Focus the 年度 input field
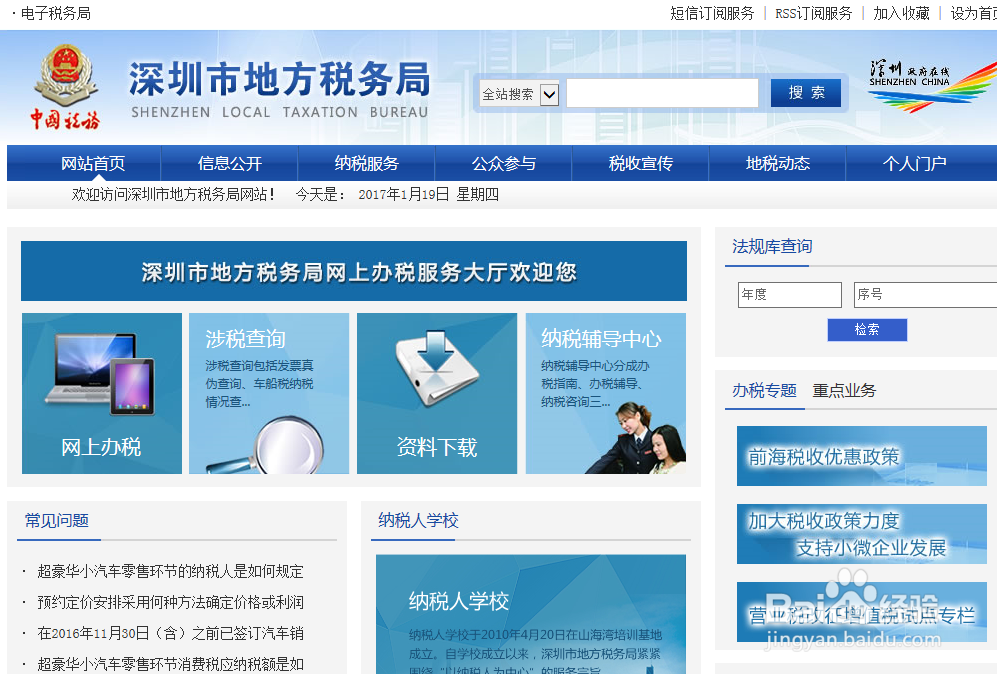 tap(790, 294)
